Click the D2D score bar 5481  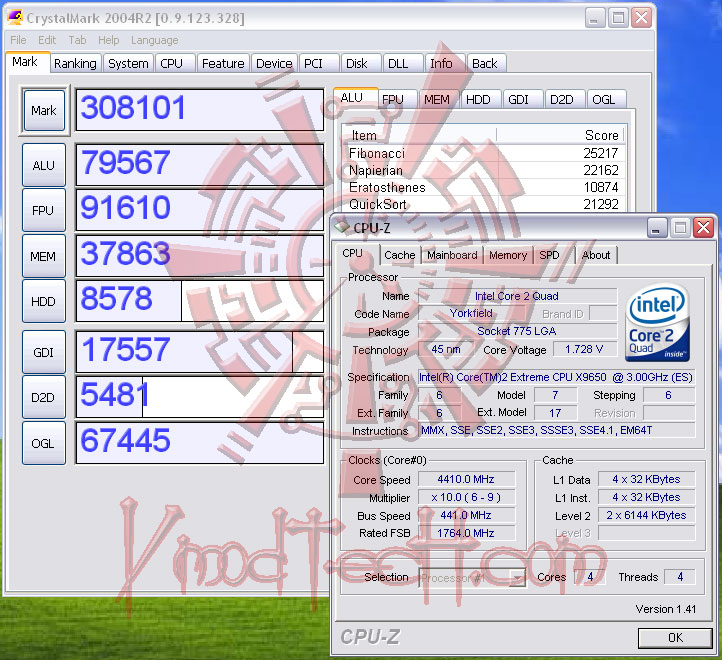click(199, 397)
